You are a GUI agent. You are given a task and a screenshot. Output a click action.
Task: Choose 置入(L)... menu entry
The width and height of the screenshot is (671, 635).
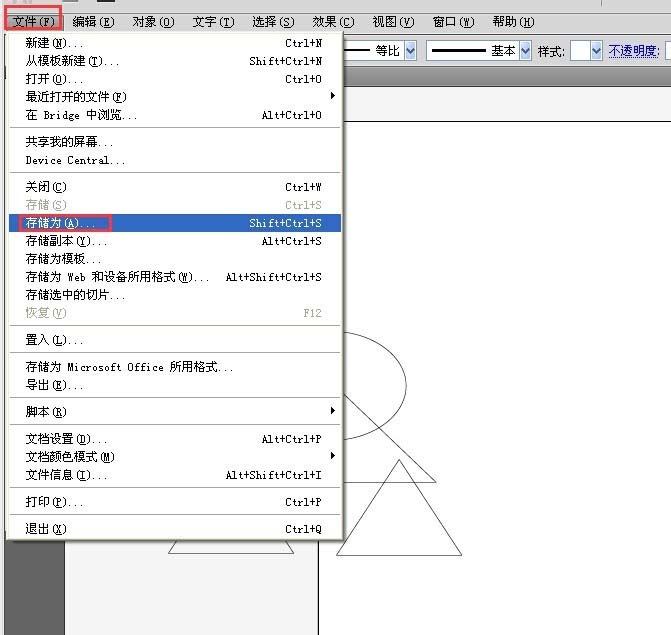pos(175,340)
